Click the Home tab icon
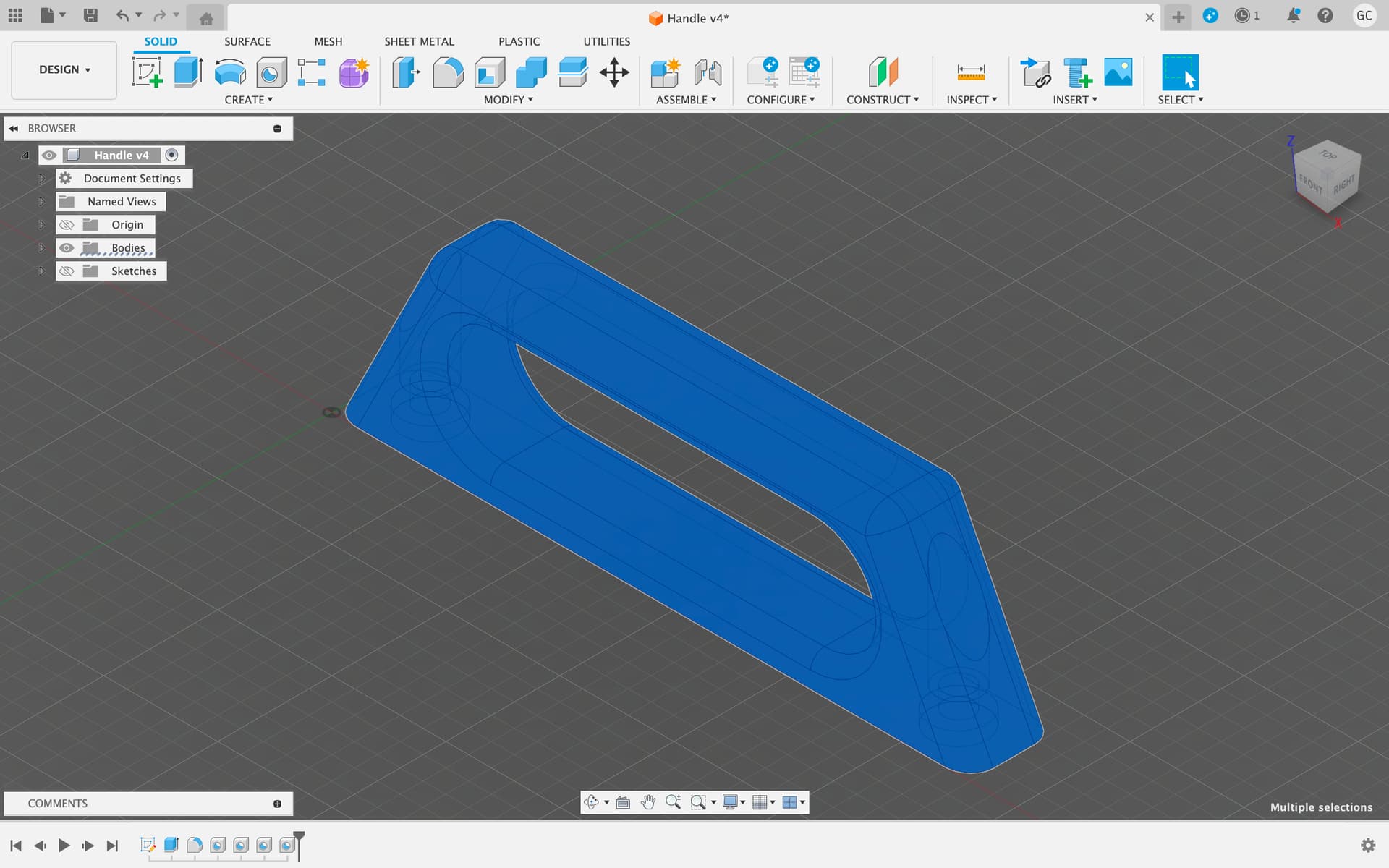This screenshot has width=1389, height=868. click(x=206, y=18)
